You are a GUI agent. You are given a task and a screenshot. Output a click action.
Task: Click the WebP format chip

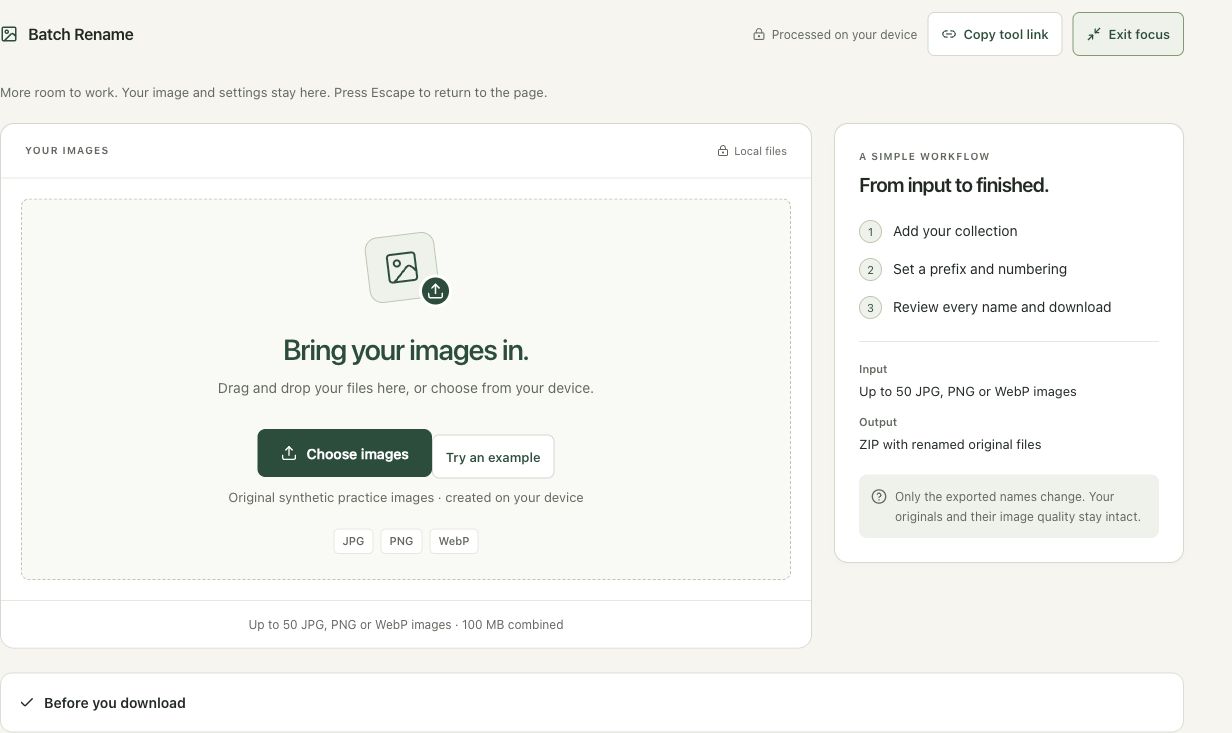click(454, 541)
